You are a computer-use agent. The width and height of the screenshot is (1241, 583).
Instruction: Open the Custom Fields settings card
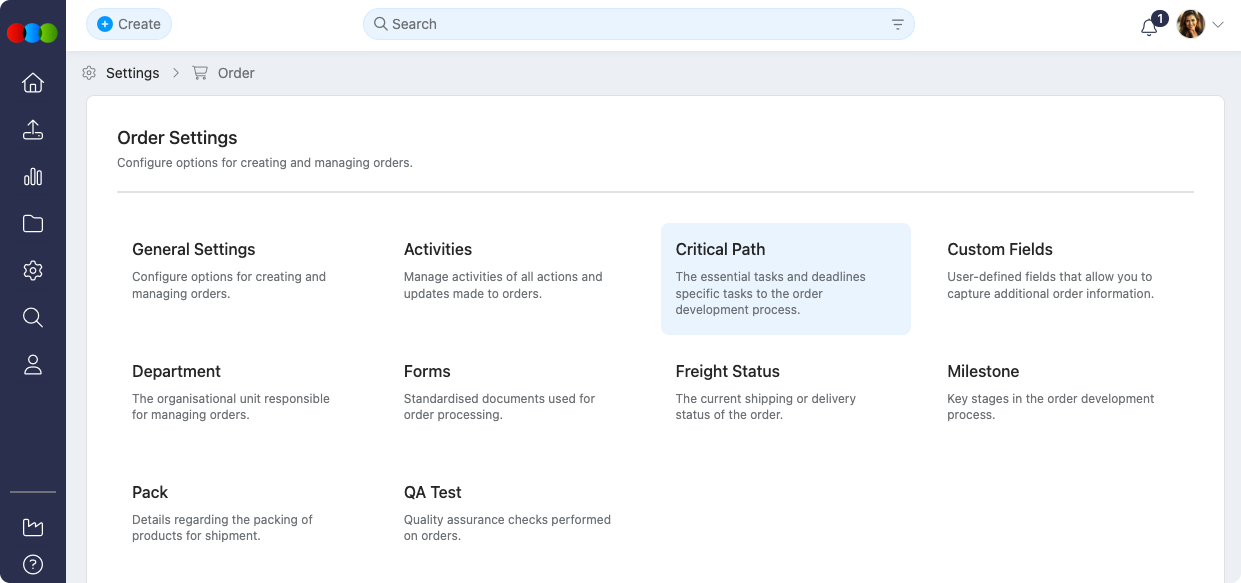point(1057,270)
